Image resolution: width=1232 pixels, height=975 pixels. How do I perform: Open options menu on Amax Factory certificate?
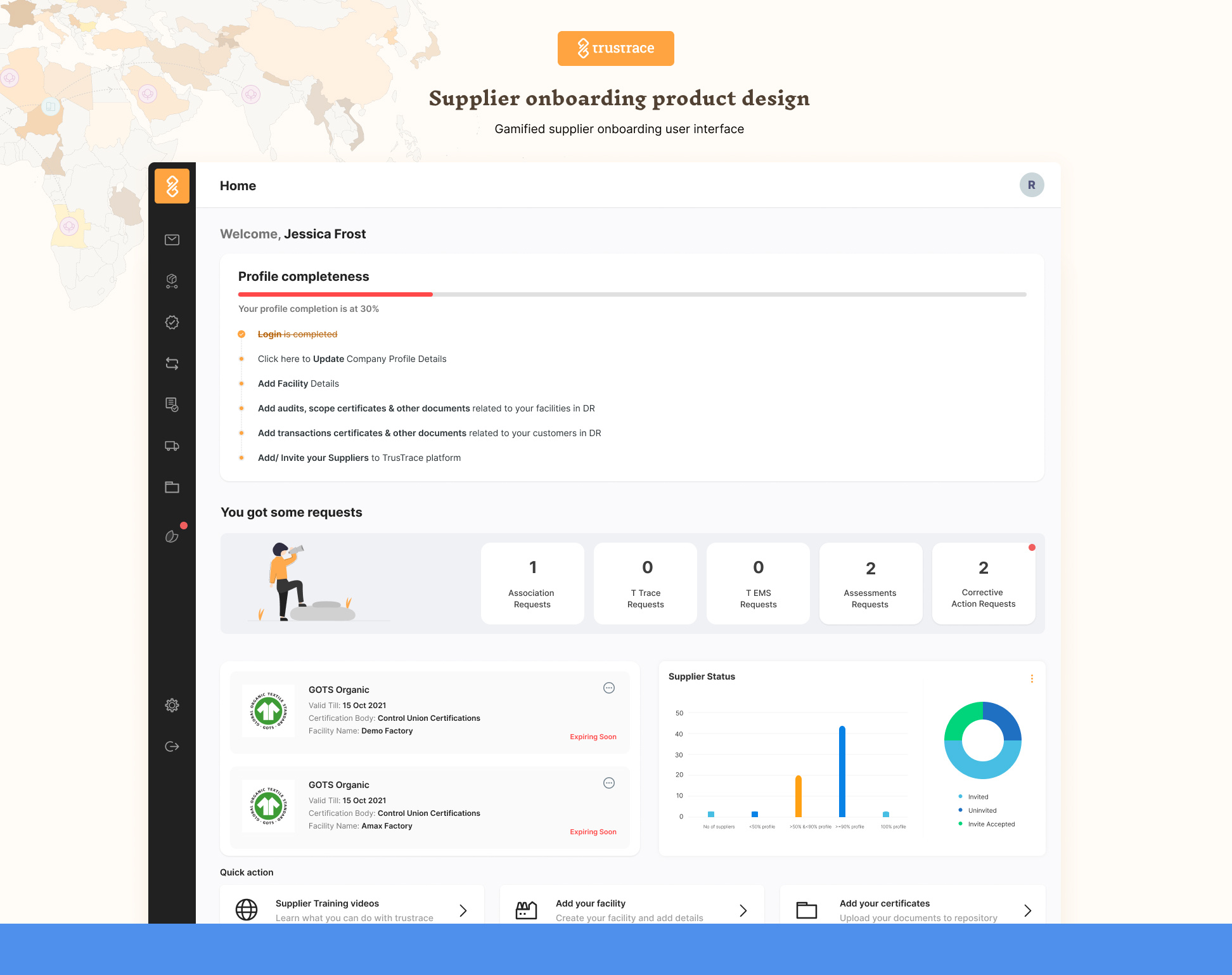pos(608,783)
